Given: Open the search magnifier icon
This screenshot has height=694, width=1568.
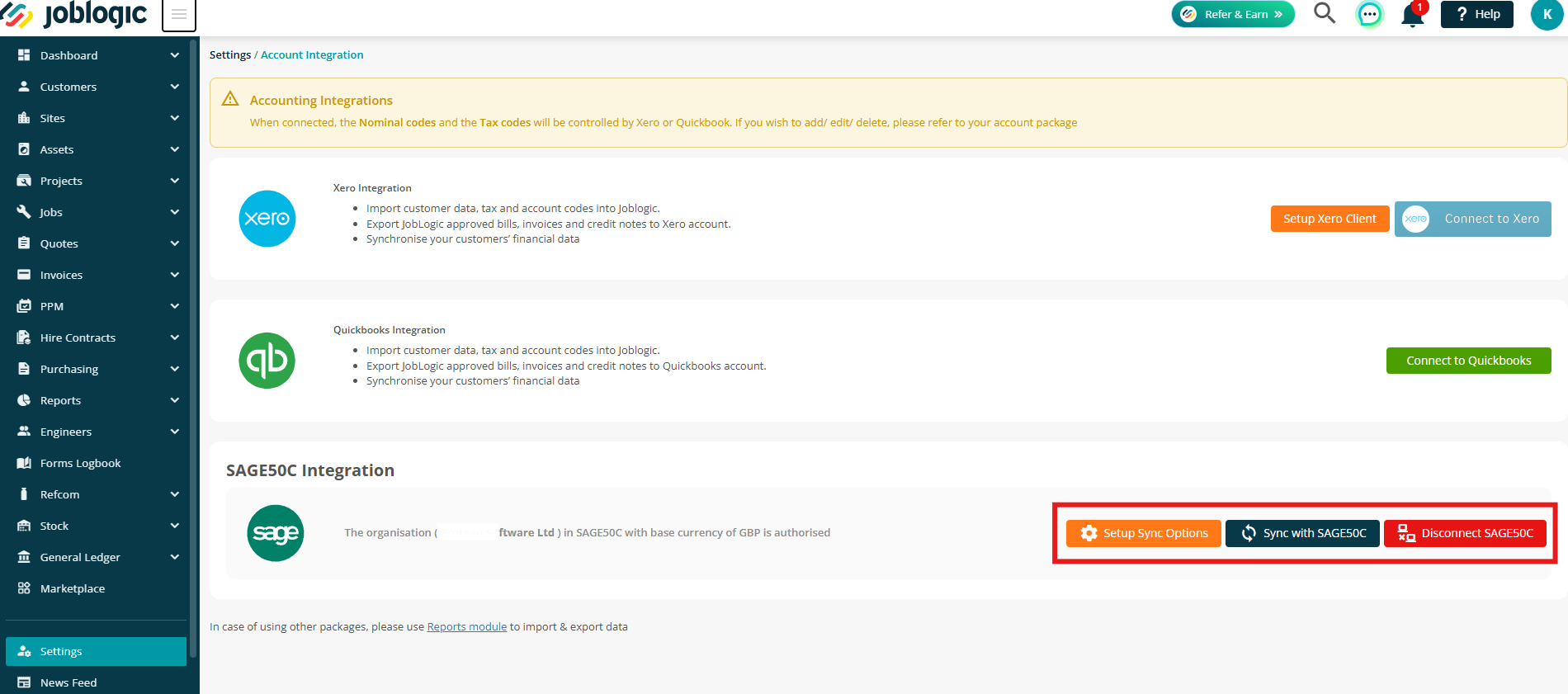Looking at the screenshot, I should (1324, 13).
